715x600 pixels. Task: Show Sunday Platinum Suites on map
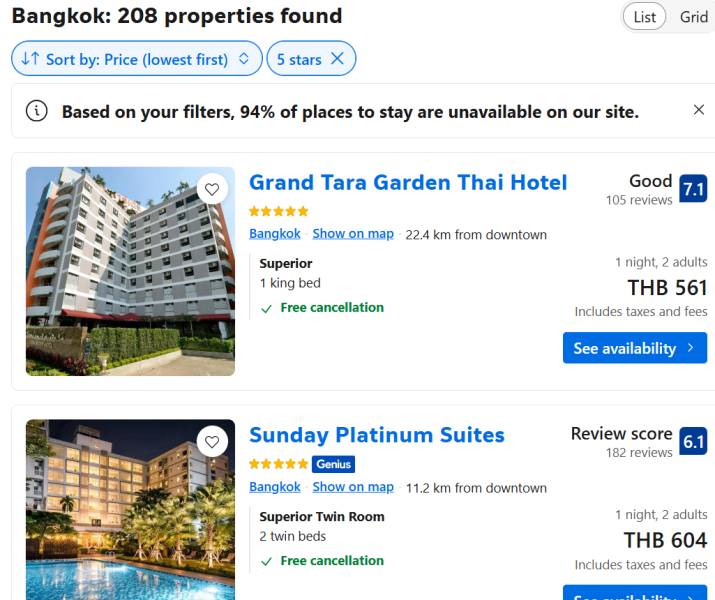tap(353, 486)
